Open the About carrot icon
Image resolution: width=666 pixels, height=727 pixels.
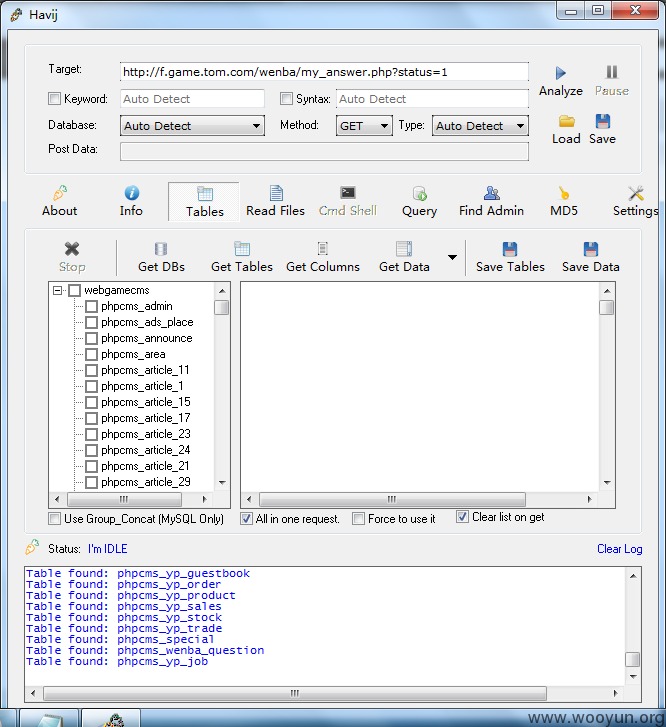60,193
